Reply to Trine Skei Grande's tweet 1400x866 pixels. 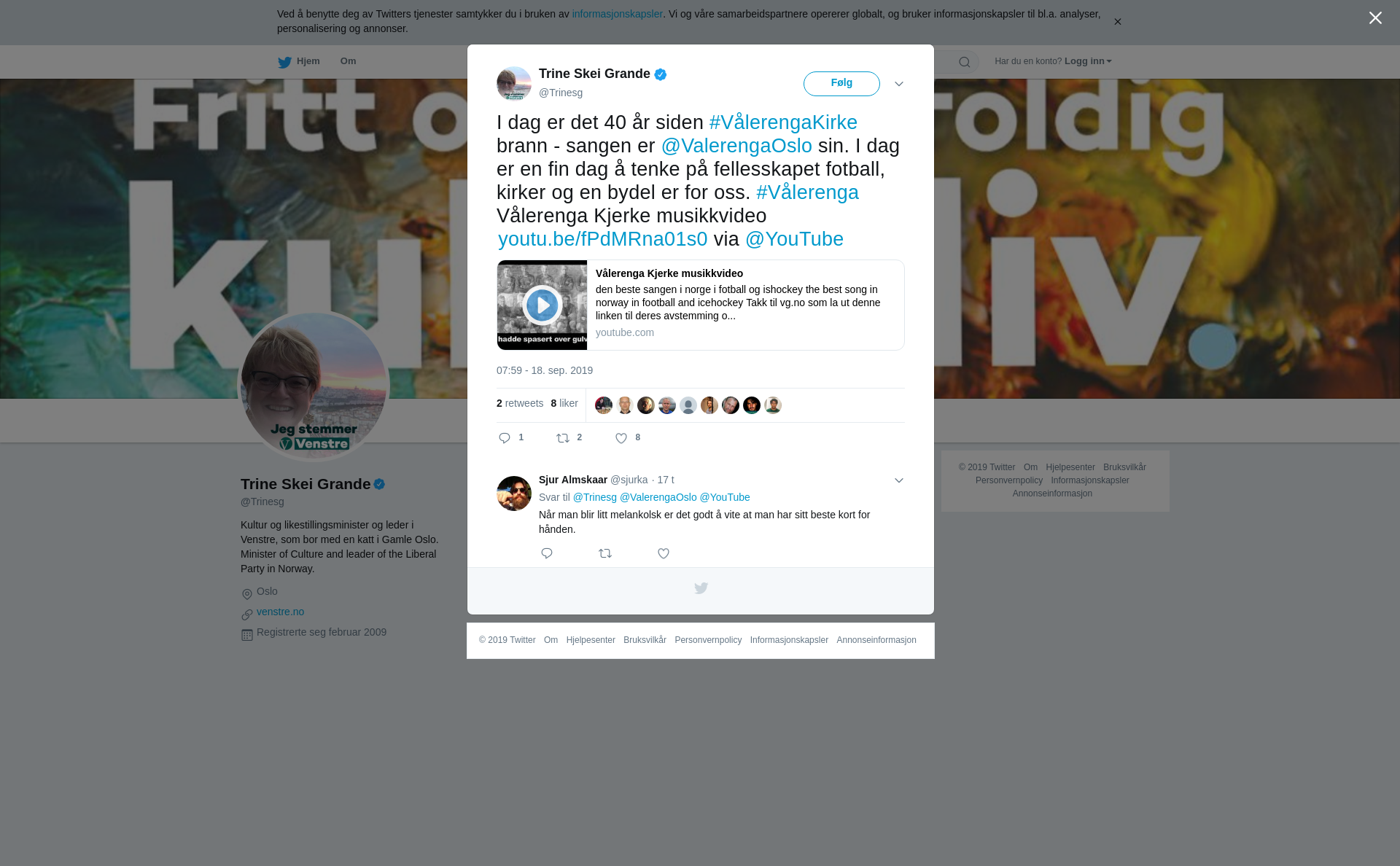click(x=505, y=438)
